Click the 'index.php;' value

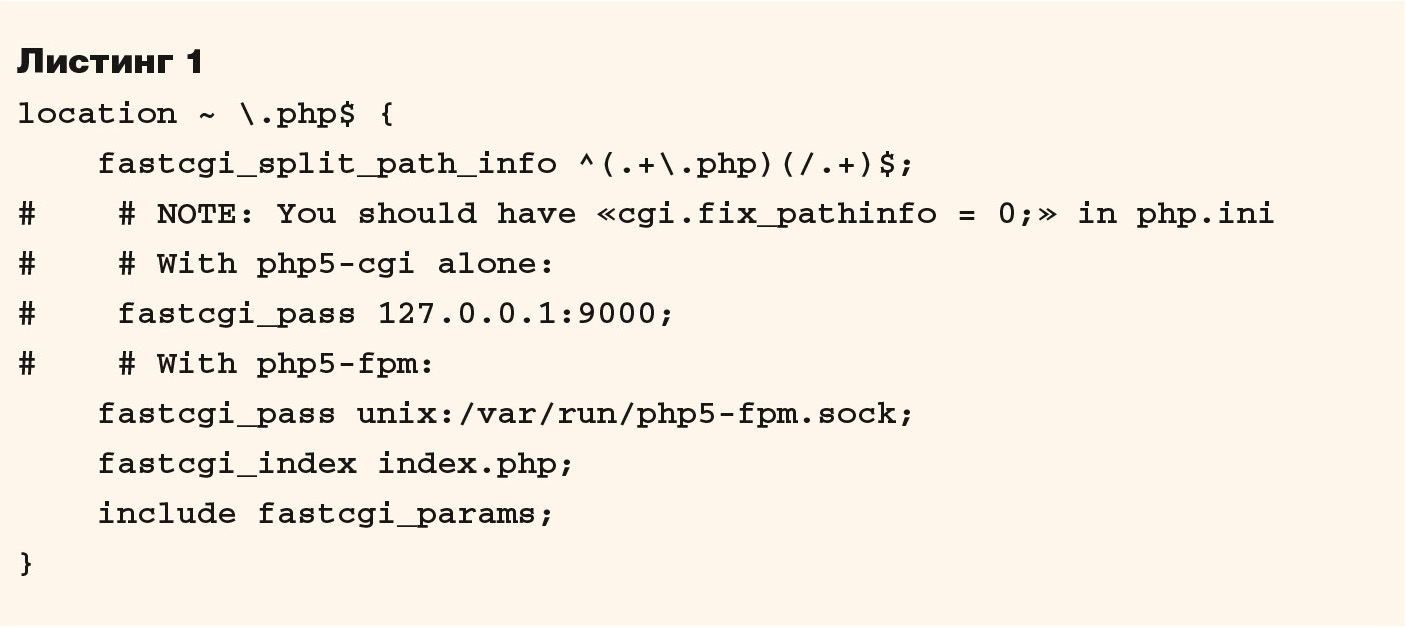(x=476, y=465)
